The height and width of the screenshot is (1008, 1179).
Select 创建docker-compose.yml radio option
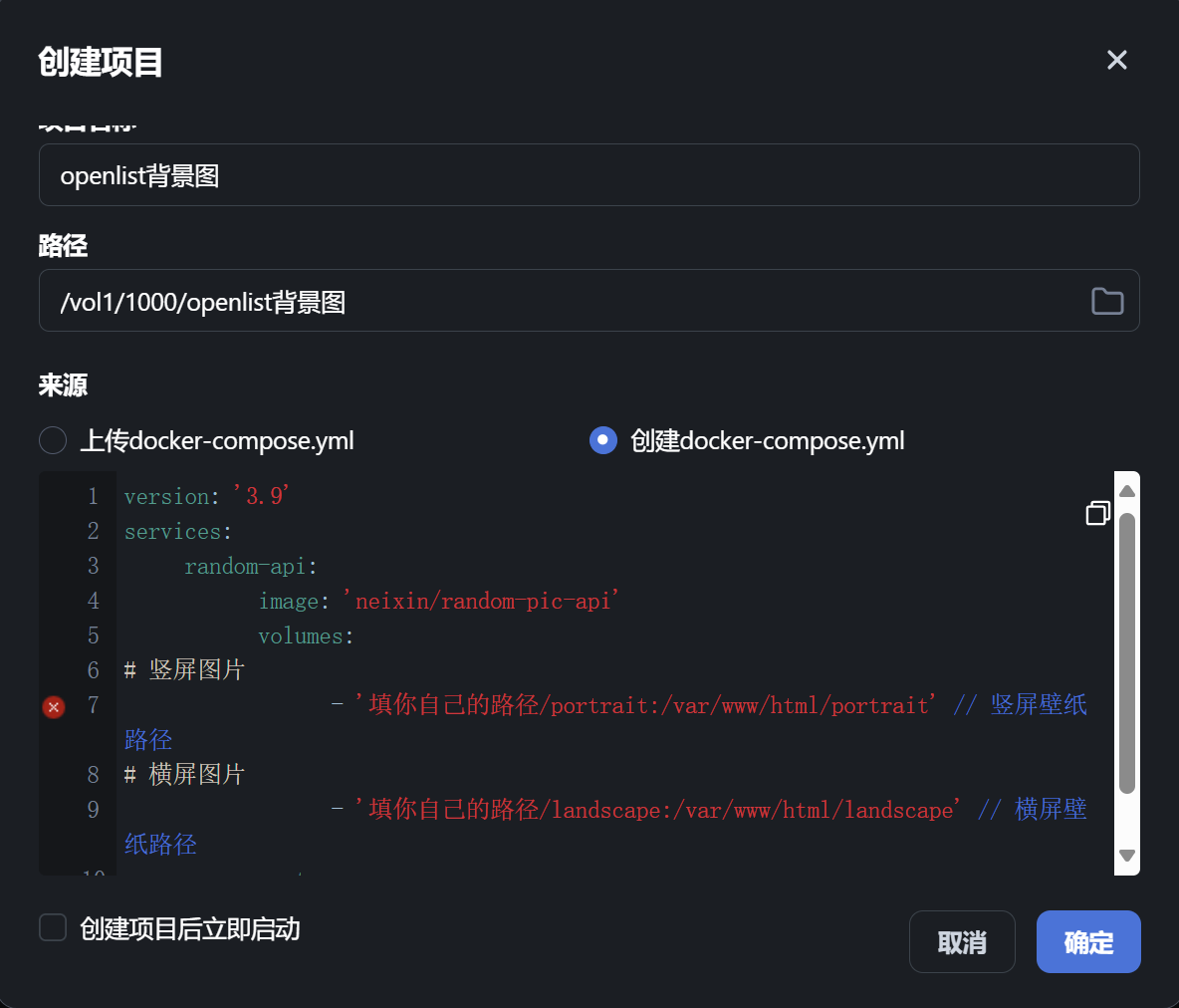coord(603,440)
